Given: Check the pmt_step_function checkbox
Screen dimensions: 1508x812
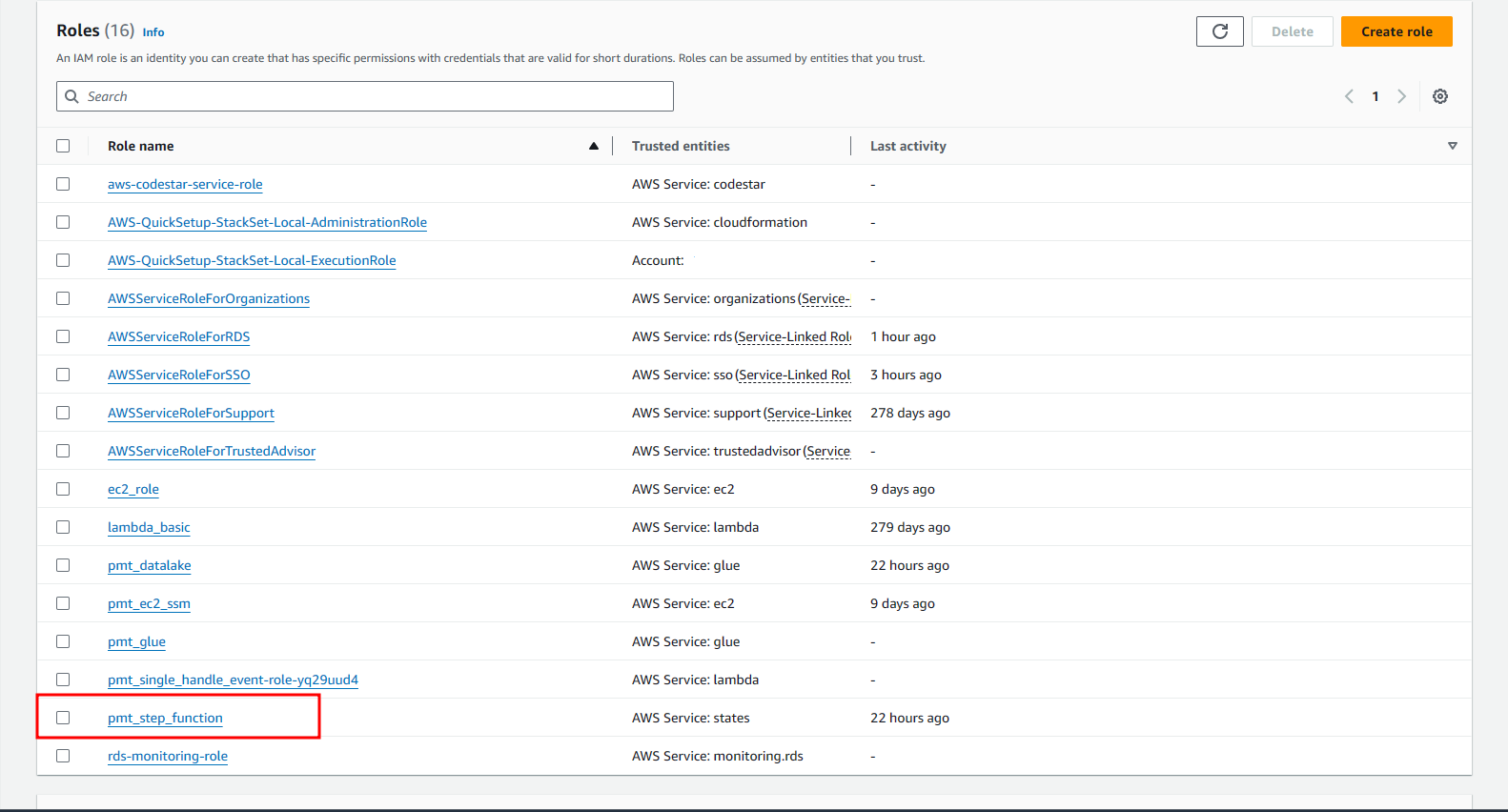Looking at the screenshot, I should click(x=63, y=718).
